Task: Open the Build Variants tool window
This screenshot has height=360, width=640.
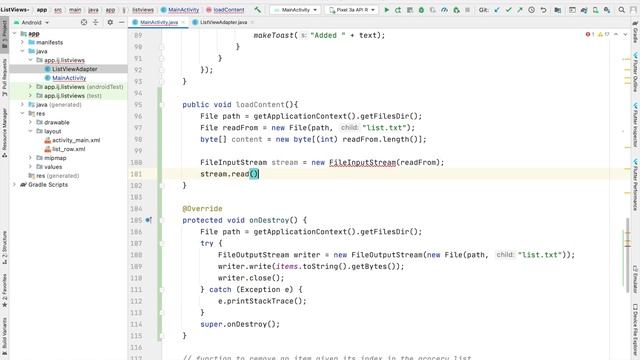Action: click(x=4, y=337)
